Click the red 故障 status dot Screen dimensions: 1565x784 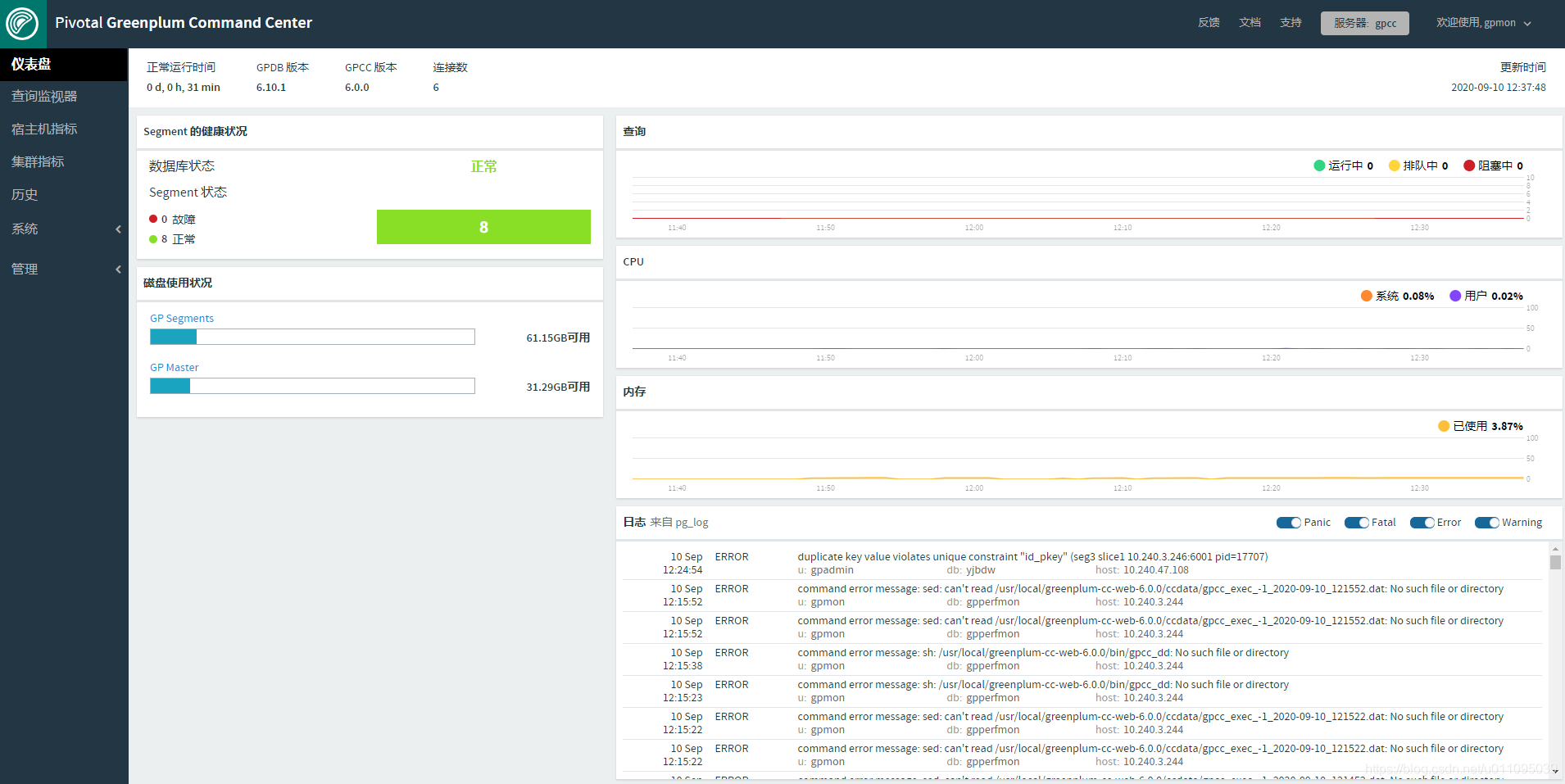click(153, 219)
